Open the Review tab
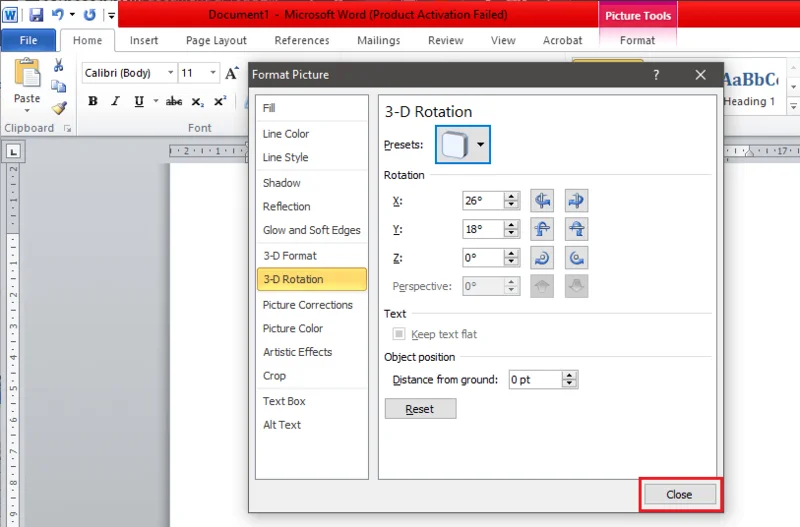The image size is (800, 527). 445,40
